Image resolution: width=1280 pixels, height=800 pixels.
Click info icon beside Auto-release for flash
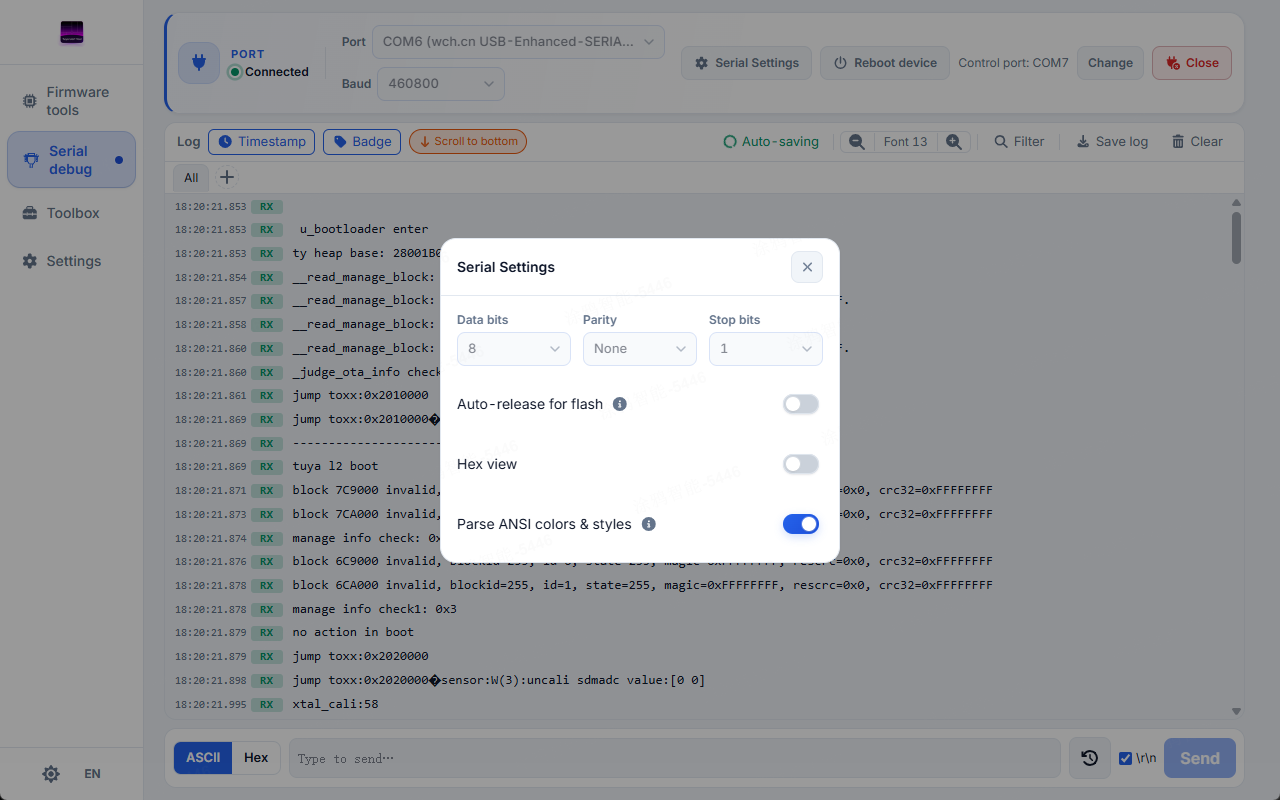click(619, 404)
